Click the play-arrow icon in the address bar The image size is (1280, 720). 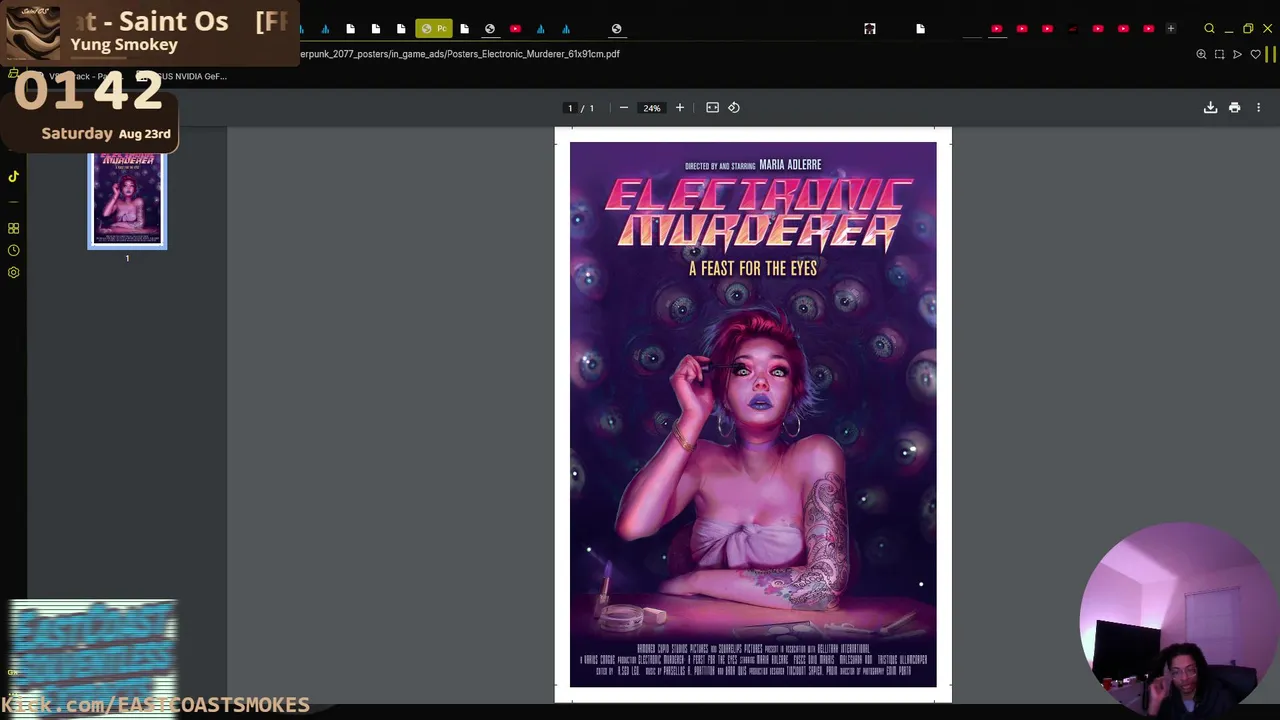click(x=1237, y=54)
